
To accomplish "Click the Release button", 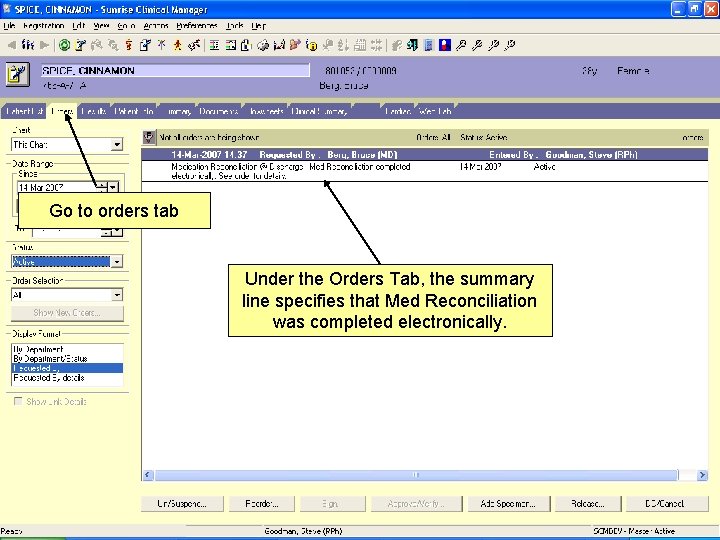I will [x=588, y=504].
